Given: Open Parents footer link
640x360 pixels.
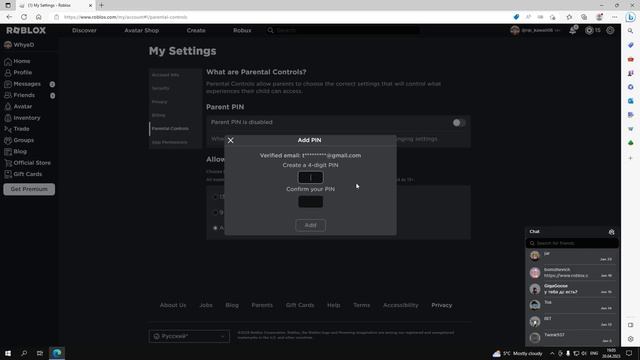Looking at the screenshot, I should point(262,305).
